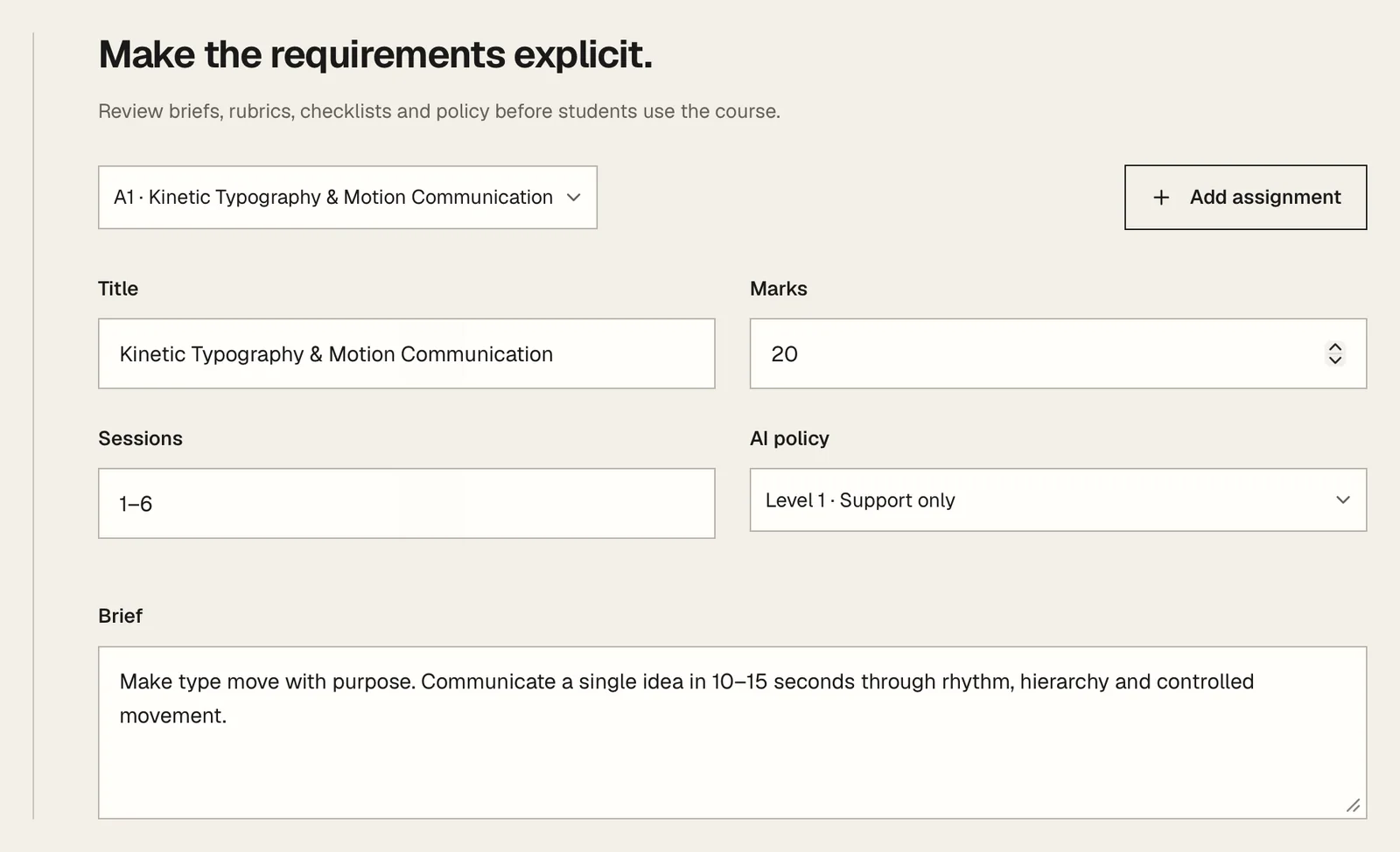
Task: Click the chevron of the A1 assignment selector
Action: [x=573, y=198]
